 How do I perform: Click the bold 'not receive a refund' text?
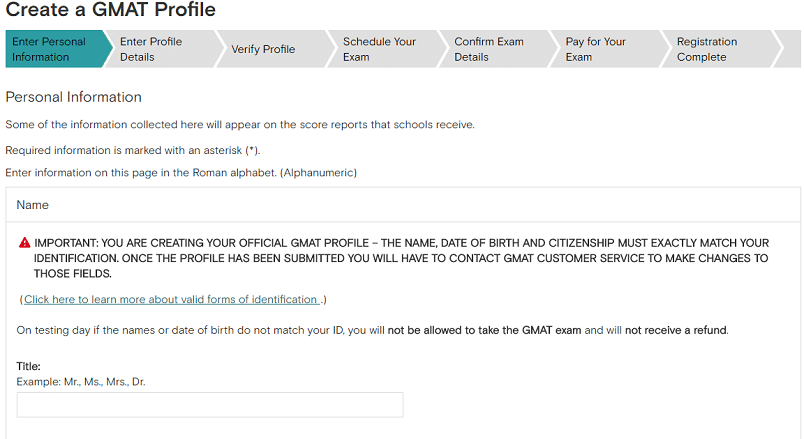[676, 330]
